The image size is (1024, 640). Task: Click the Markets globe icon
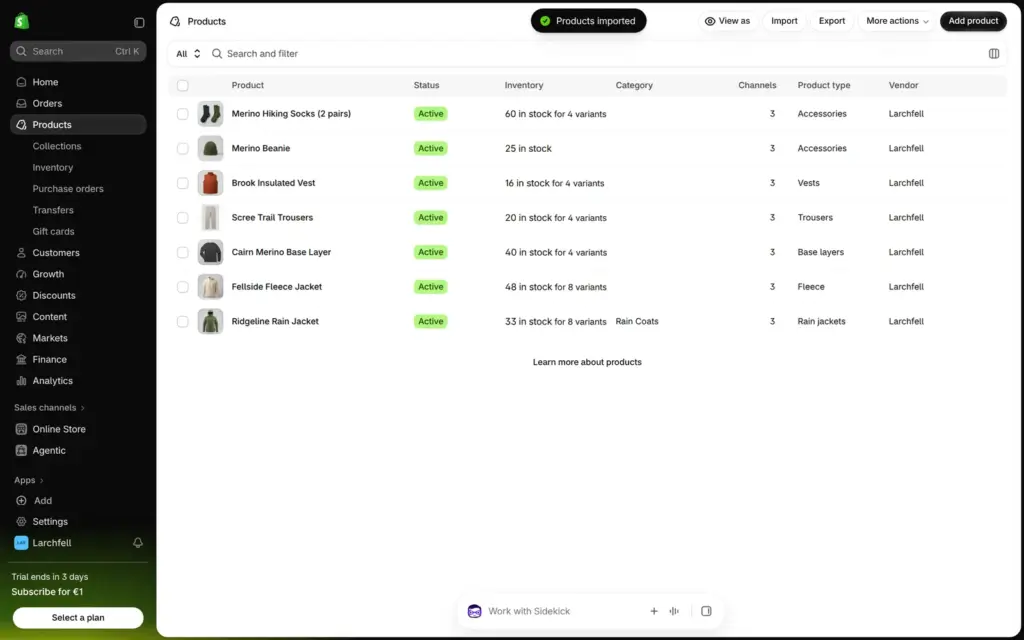[22, 338]
